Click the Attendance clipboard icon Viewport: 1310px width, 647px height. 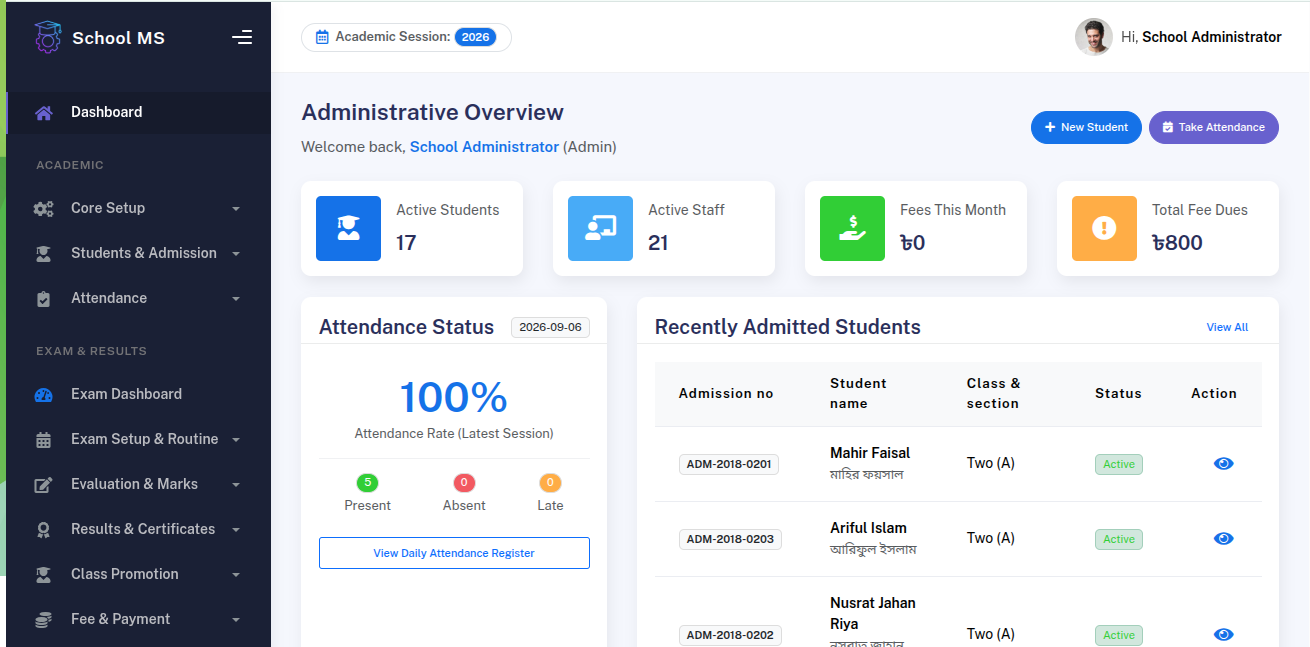tap(43, 299)
